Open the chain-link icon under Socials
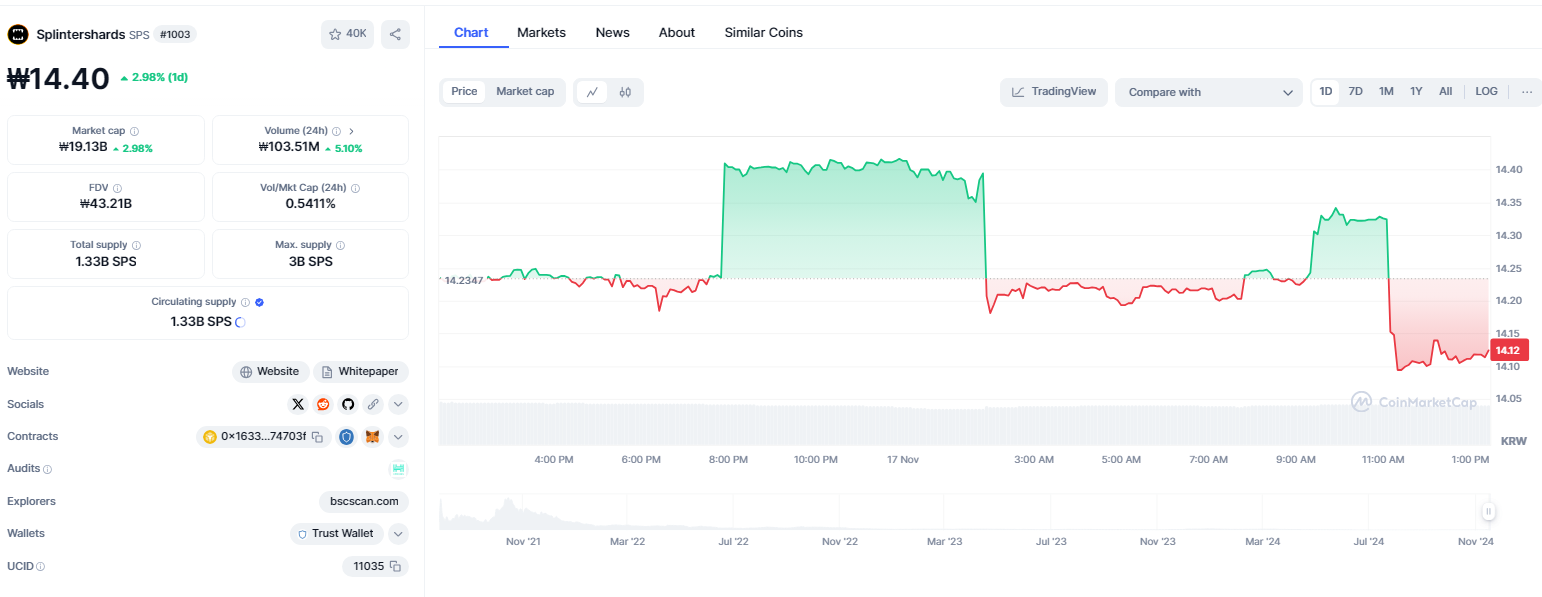The image size is (1542, 597). pos(373,404)
